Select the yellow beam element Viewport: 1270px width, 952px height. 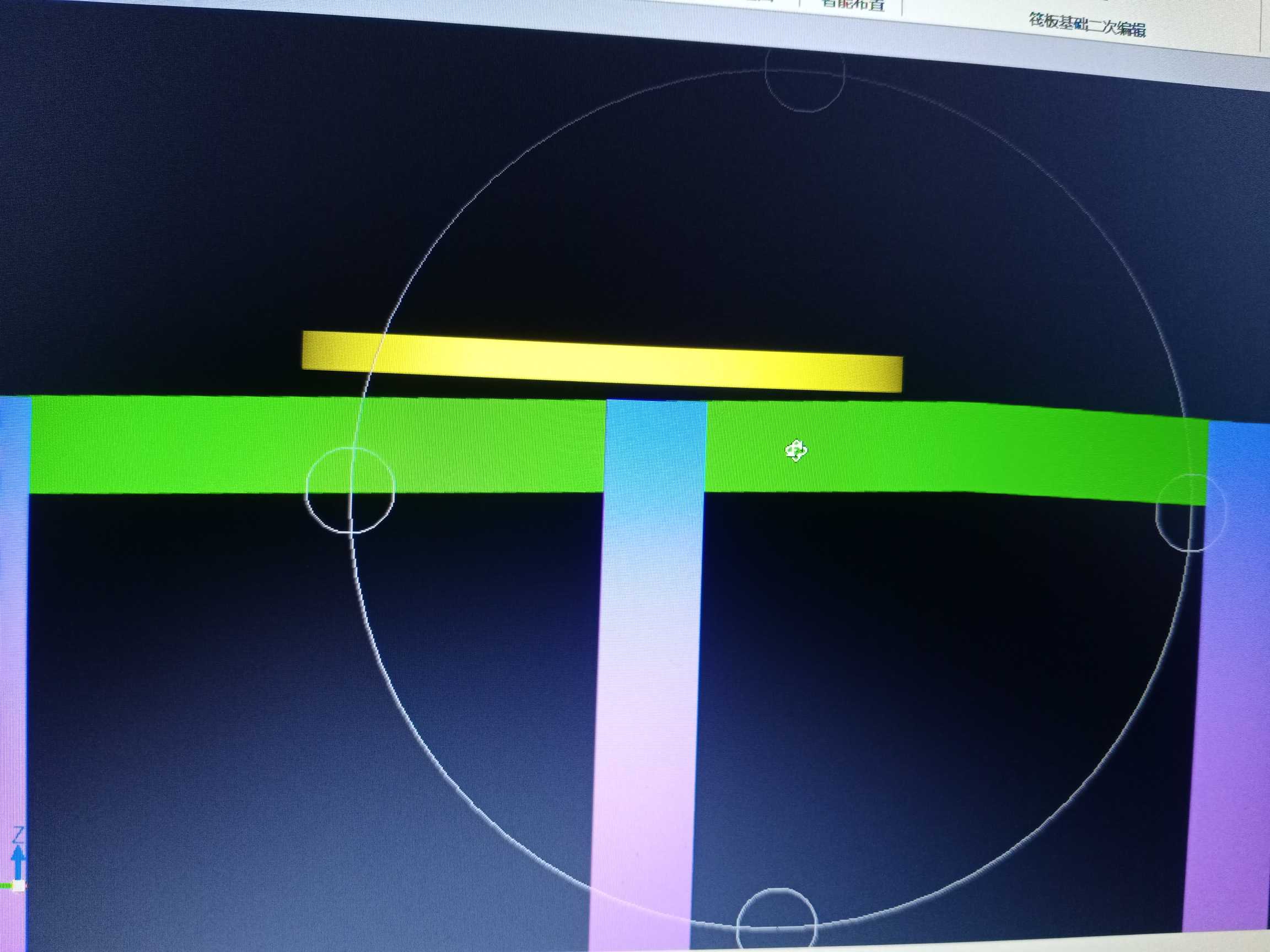click(602, 361)
